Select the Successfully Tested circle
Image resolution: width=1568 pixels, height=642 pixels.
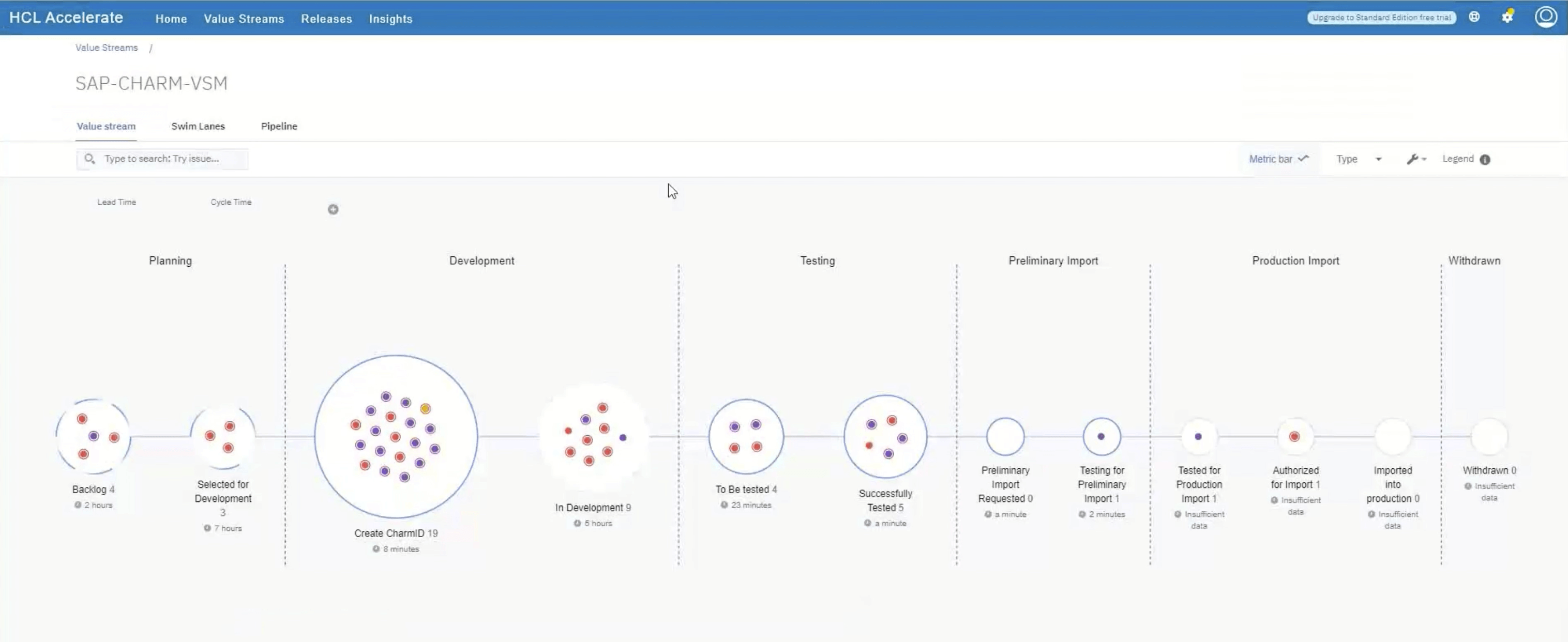886,436
